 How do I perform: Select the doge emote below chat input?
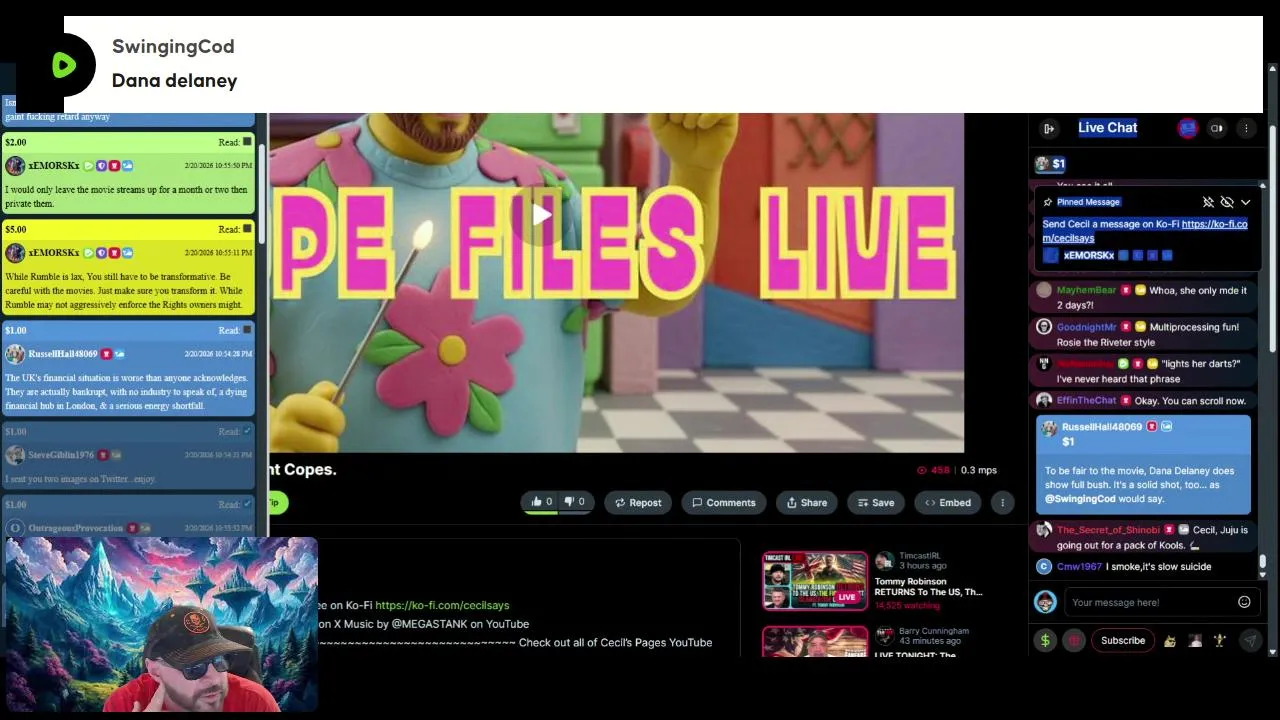(x=1170, y=641)
